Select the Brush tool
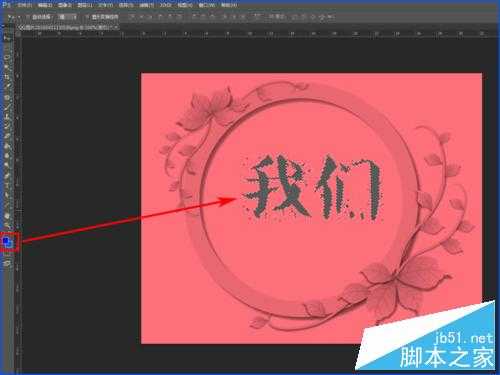This screenshot has width=500, height=375. point(7,107)
